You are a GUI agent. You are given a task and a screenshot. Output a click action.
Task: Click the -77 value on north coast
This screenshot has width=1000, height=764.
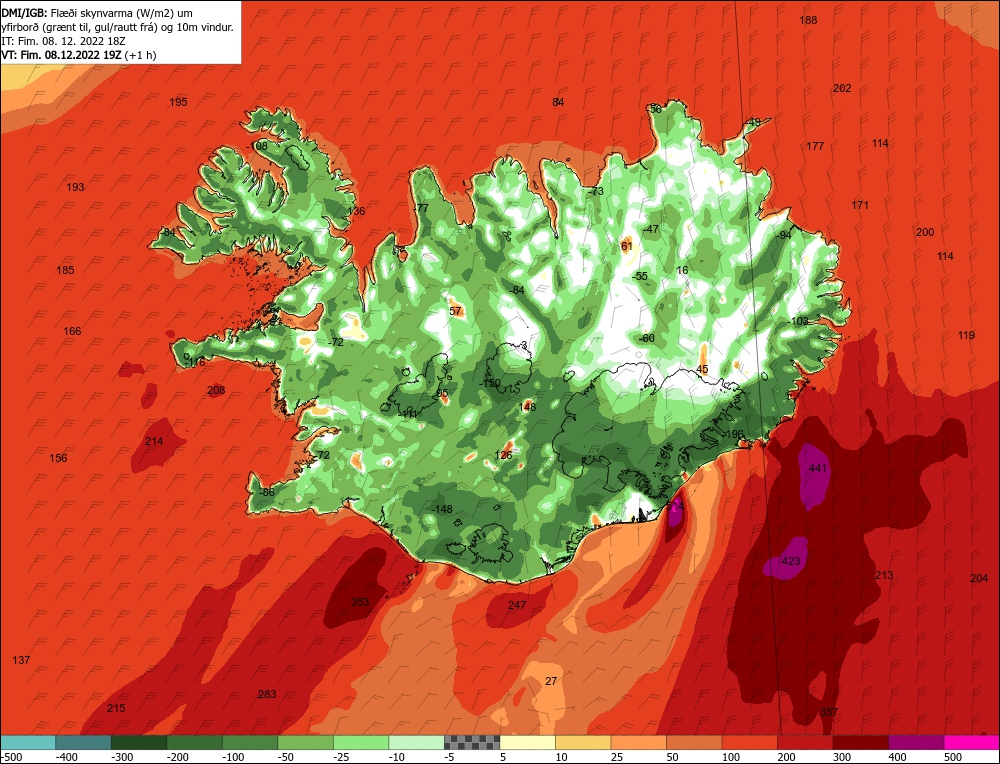point(421,209)
